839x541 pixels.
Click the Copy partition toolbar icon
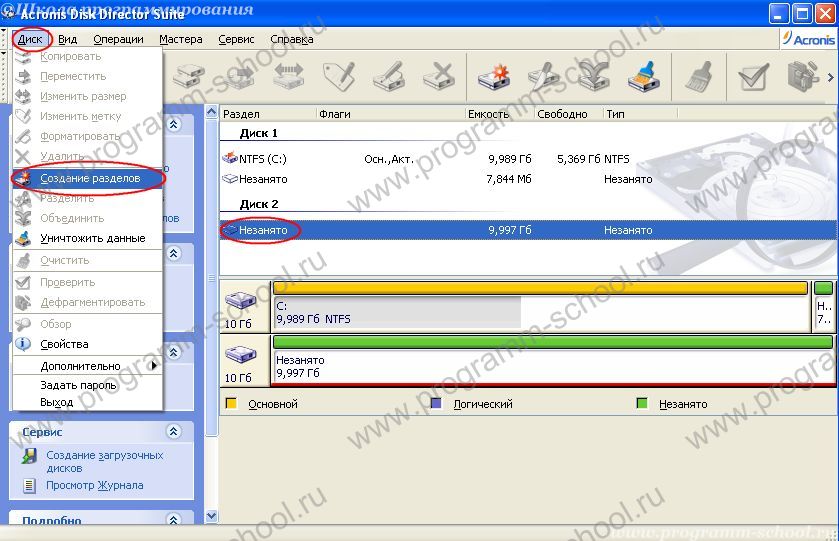click(189, 75)
